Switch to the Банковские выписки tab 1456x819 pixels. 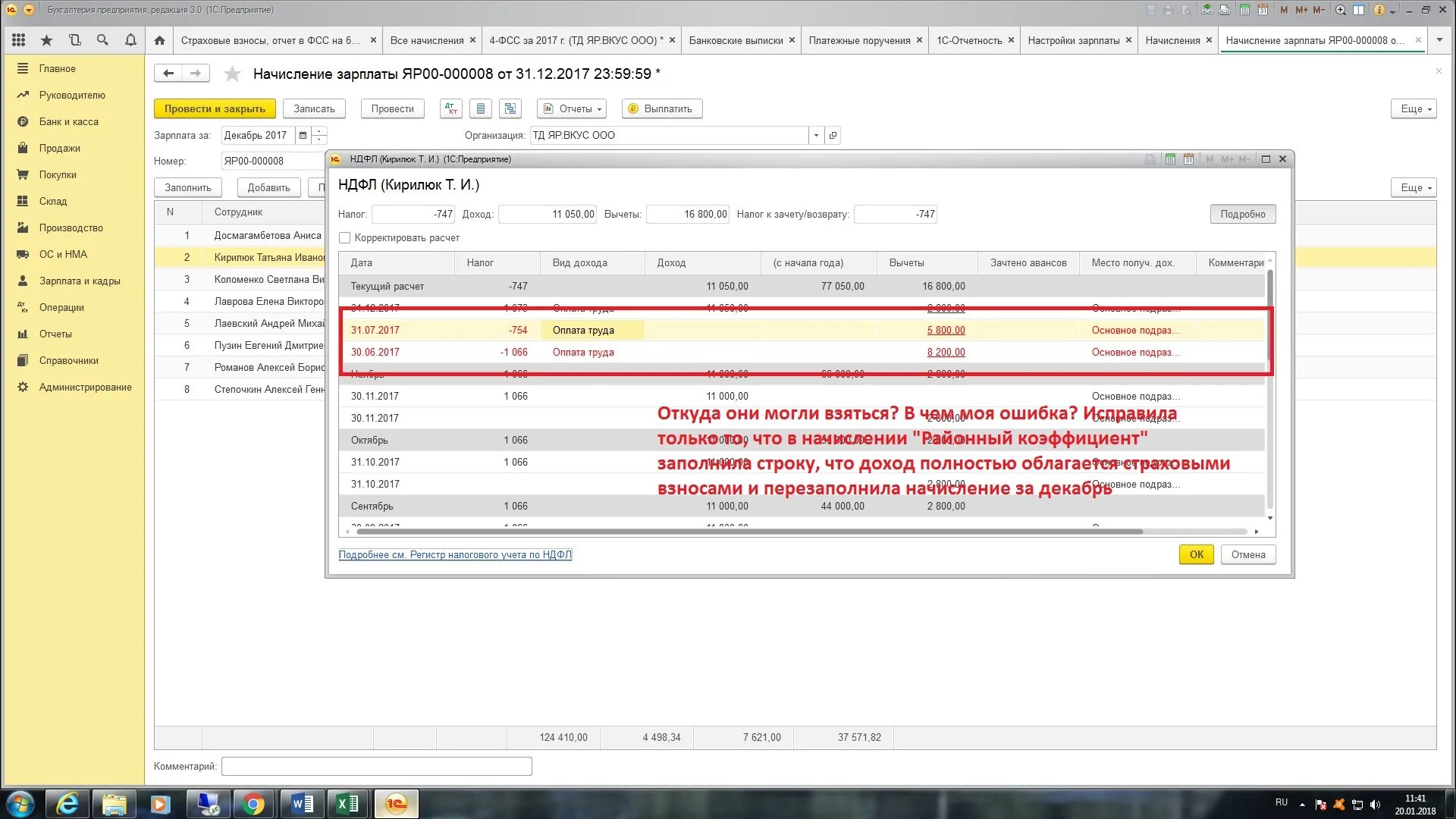736,40
